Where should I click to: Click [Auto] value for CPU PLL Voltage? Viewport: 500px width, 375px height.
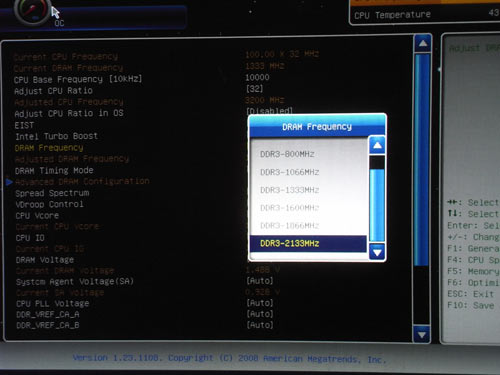(x=260, y=303)
